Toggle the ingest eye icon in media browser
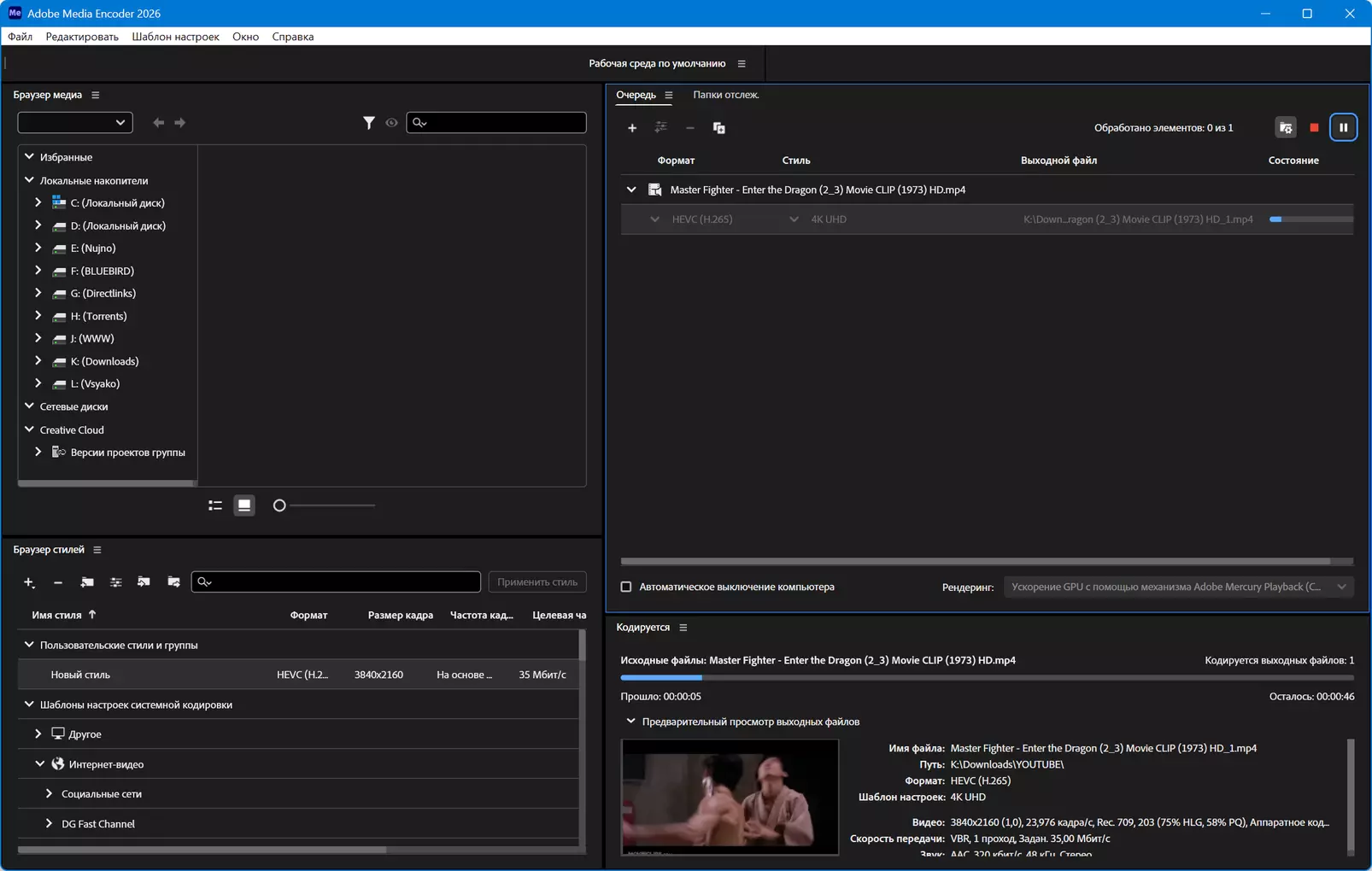The height and width of the screenshot is (871, 1372). click(x=391, y=123)
